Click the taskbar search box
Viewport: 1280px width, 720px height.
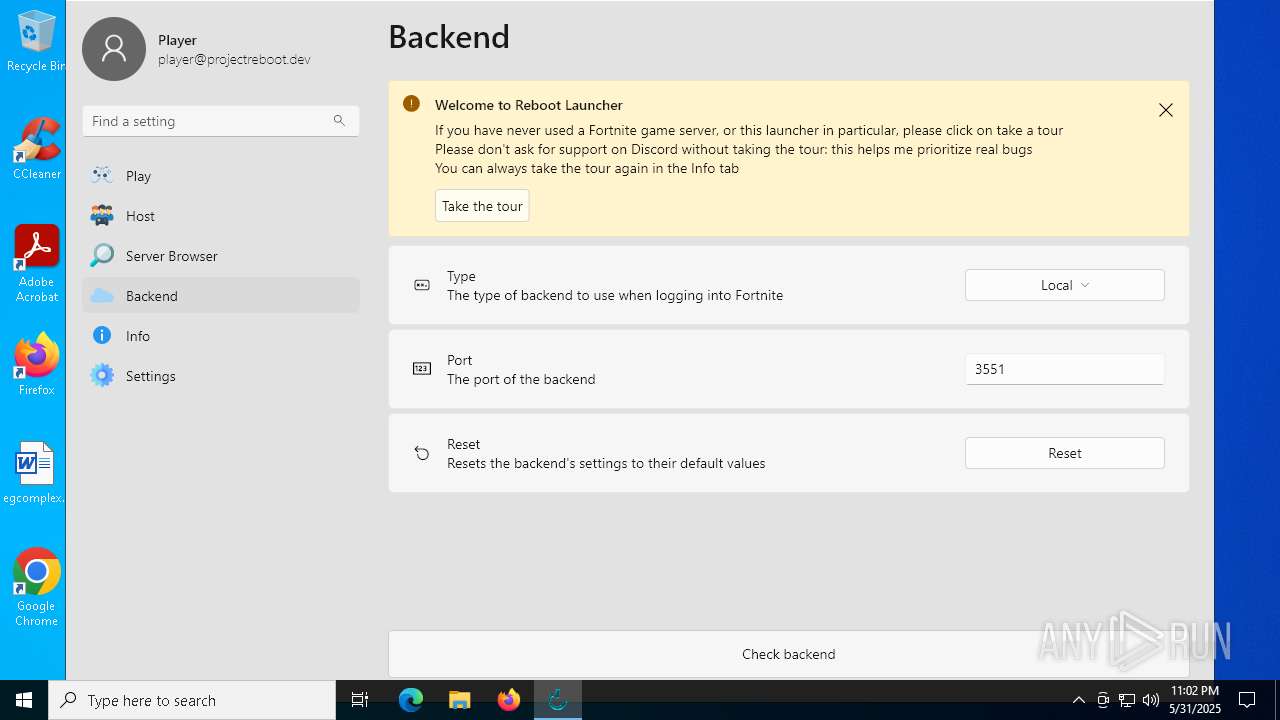point(192,700)
